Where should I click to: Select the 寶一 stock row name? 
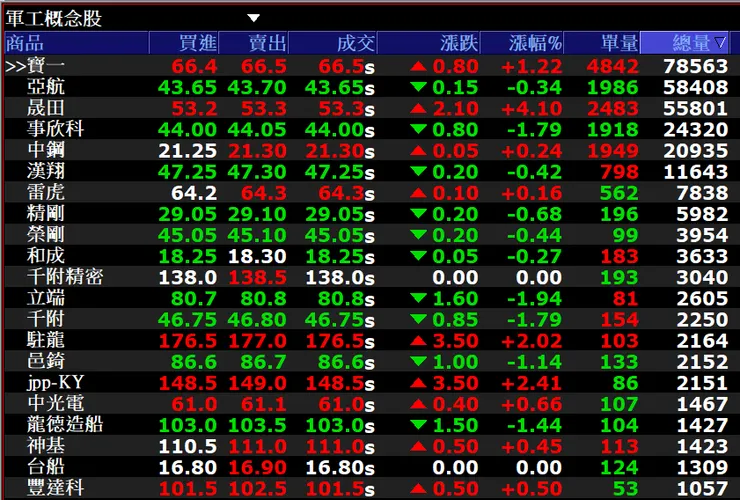[x=46, y=66]
